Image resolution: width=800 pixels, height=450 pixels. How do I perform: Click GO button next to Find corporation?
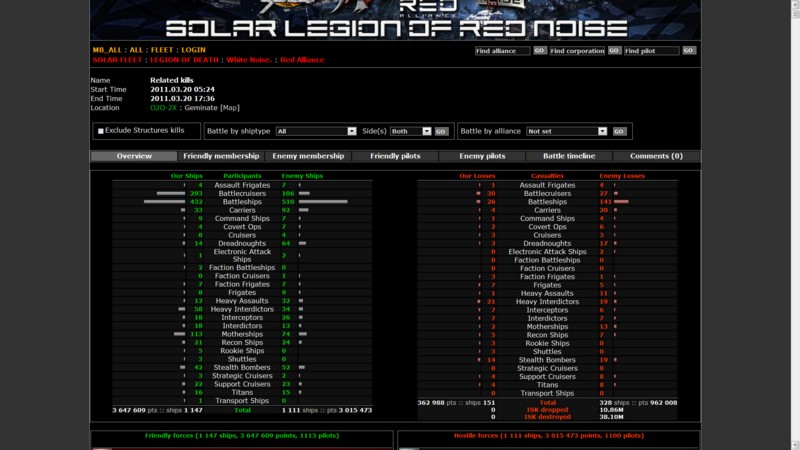click(614, 51)
